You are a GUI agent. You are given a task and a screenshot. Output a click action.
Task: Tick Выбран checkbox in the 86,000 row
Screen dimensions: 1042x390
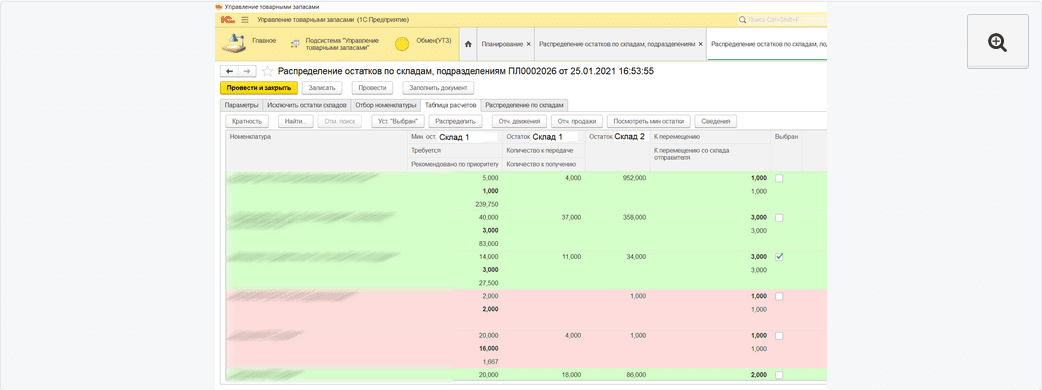[780, 375]
